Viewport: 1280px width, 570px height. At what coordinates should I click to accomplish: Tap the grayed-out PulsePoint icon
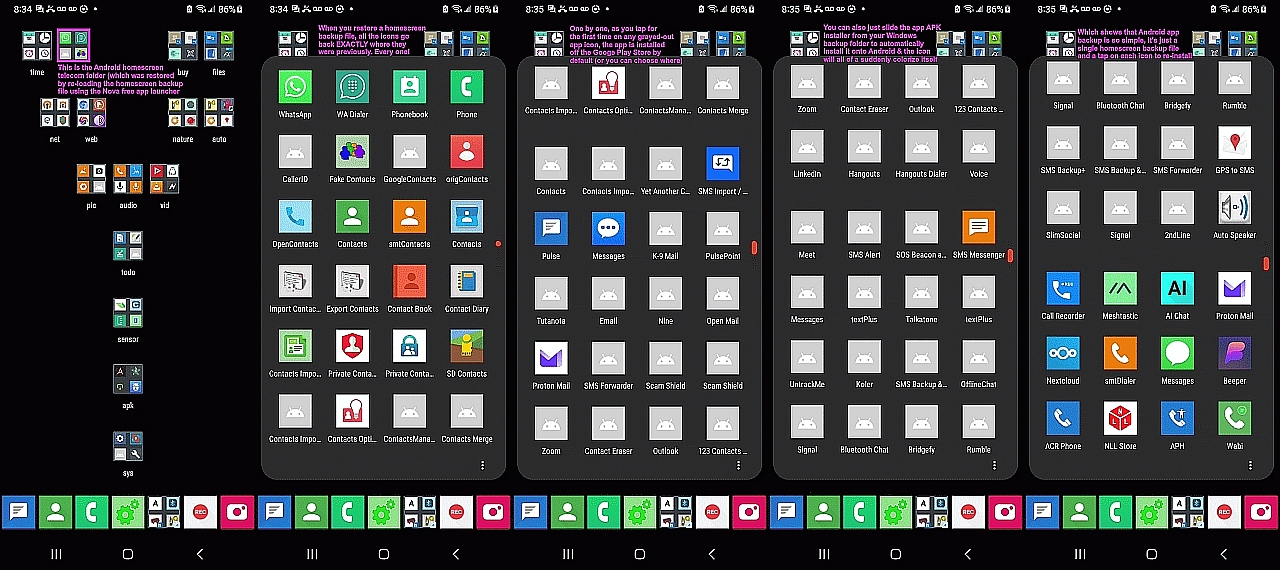click(x=723, y=229)
